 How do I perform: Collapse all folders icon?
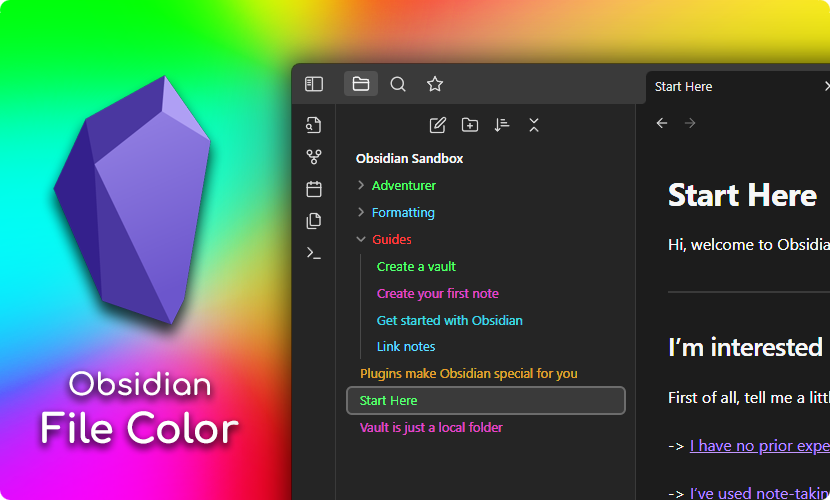click(x=534, y=125)
